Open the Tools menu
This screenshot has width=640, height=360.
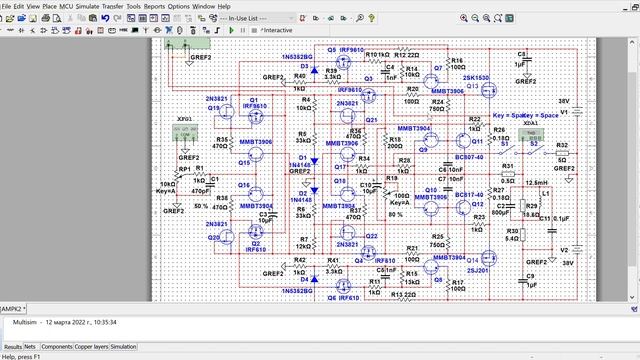[x=133, y=7]
